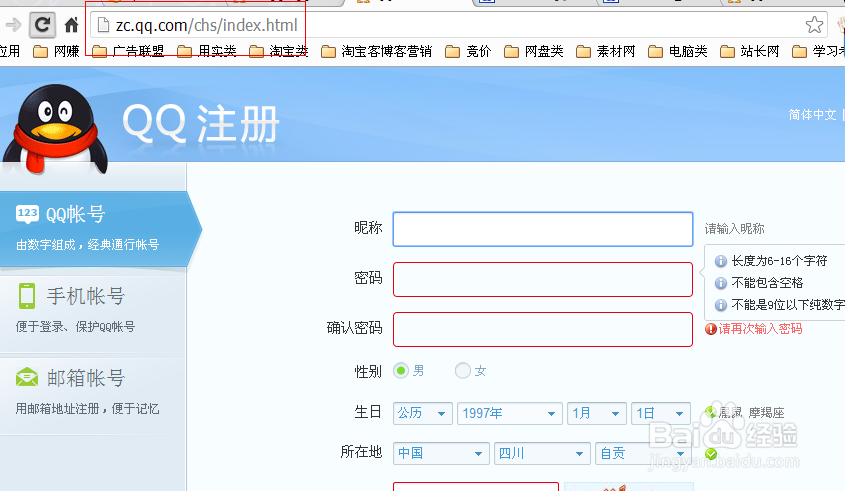
Task: Select the 男 gender radio button
Action: [x=401, y=371]
